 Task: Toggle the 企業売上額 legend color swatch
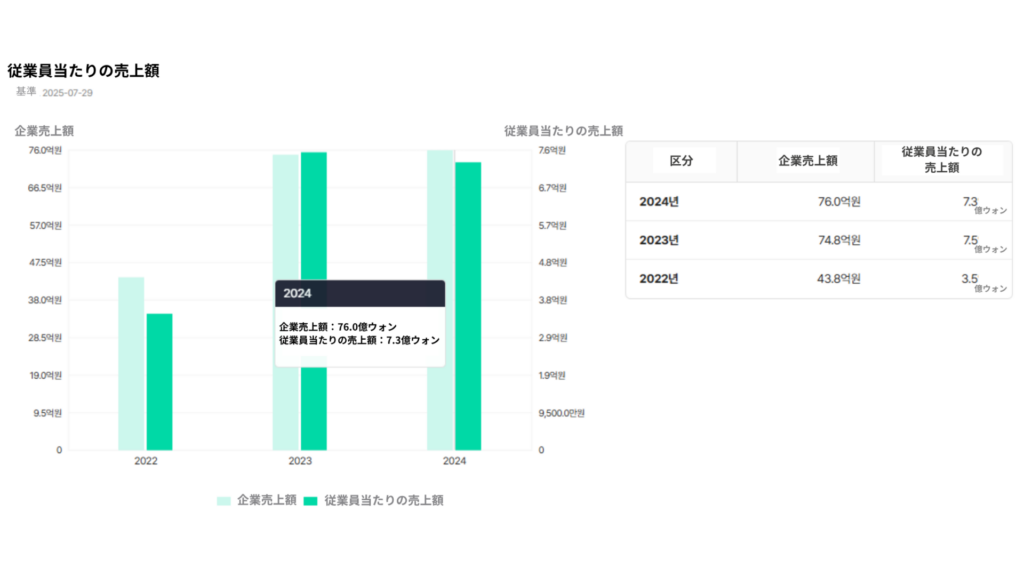coord(224,500)
